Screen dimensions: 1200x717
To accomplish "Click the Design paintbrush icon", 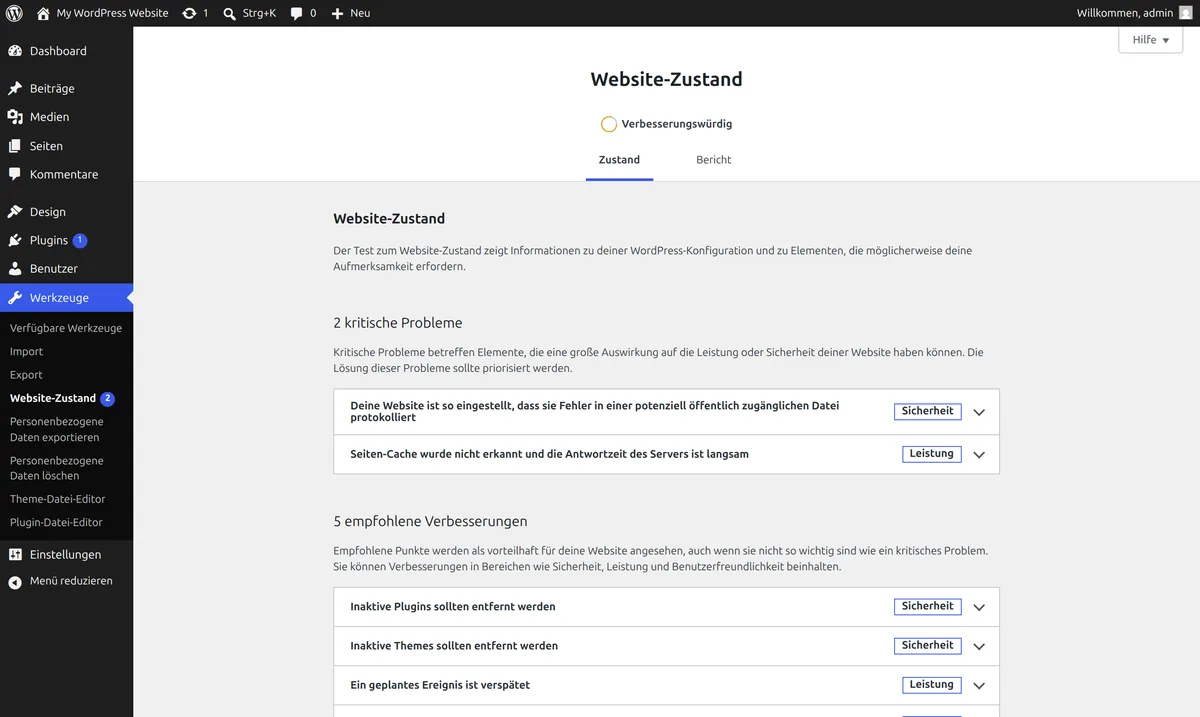I will pos(15,212).
